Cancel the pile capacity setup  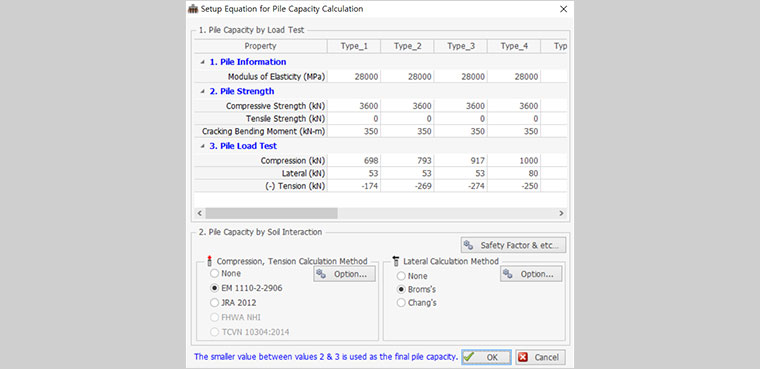(x=540, y=357)
